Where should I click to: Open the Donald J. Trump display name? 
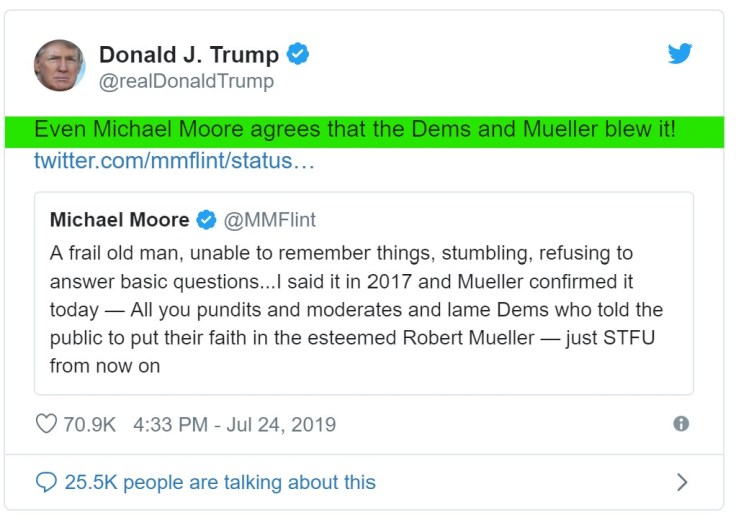pos(189,55)
